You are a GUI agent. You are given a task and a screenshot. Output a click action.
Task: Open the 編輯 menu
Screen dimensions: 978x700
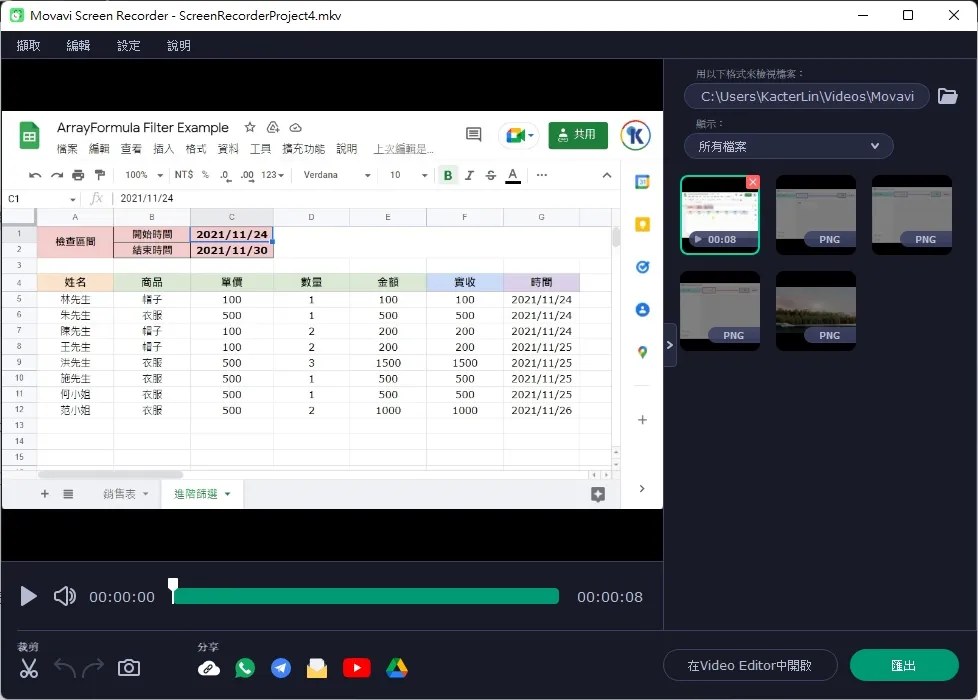click(x=79, y=46)
